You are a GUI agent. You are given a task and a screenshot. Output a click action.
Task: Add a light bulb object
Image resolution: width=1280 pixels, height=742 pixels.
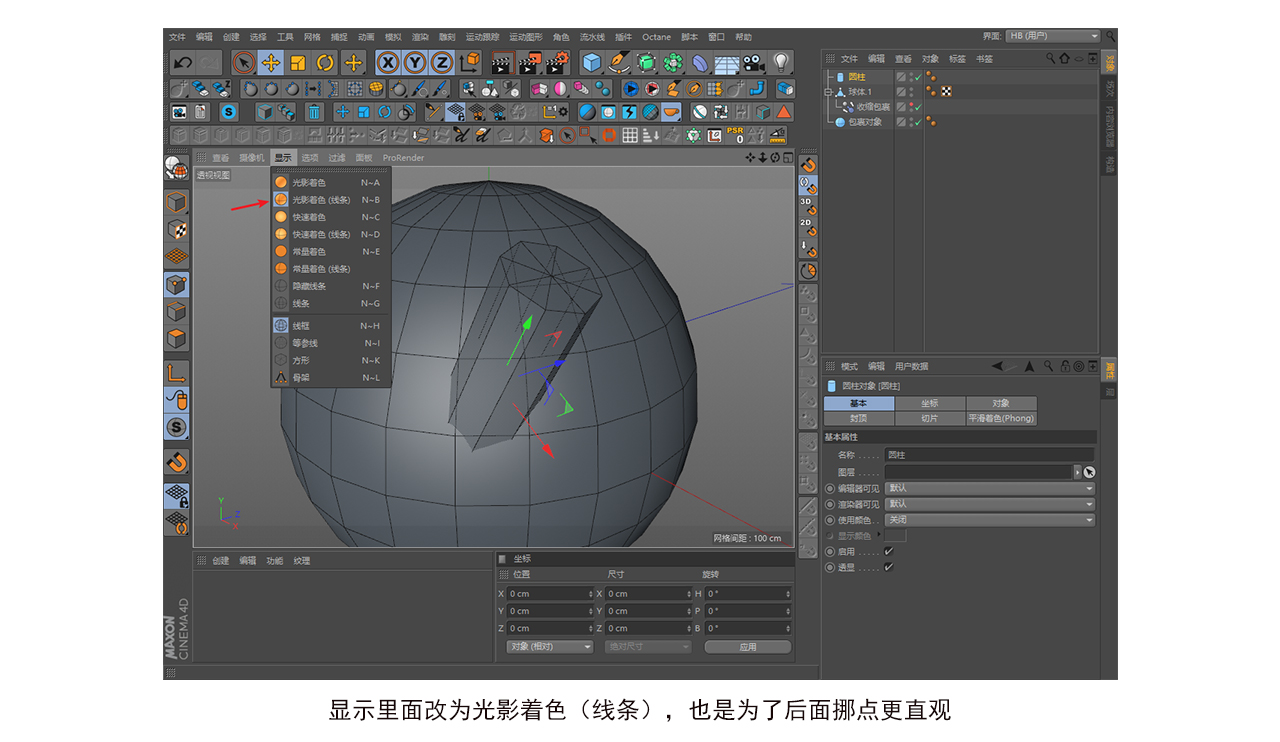[x=781, y=63]
